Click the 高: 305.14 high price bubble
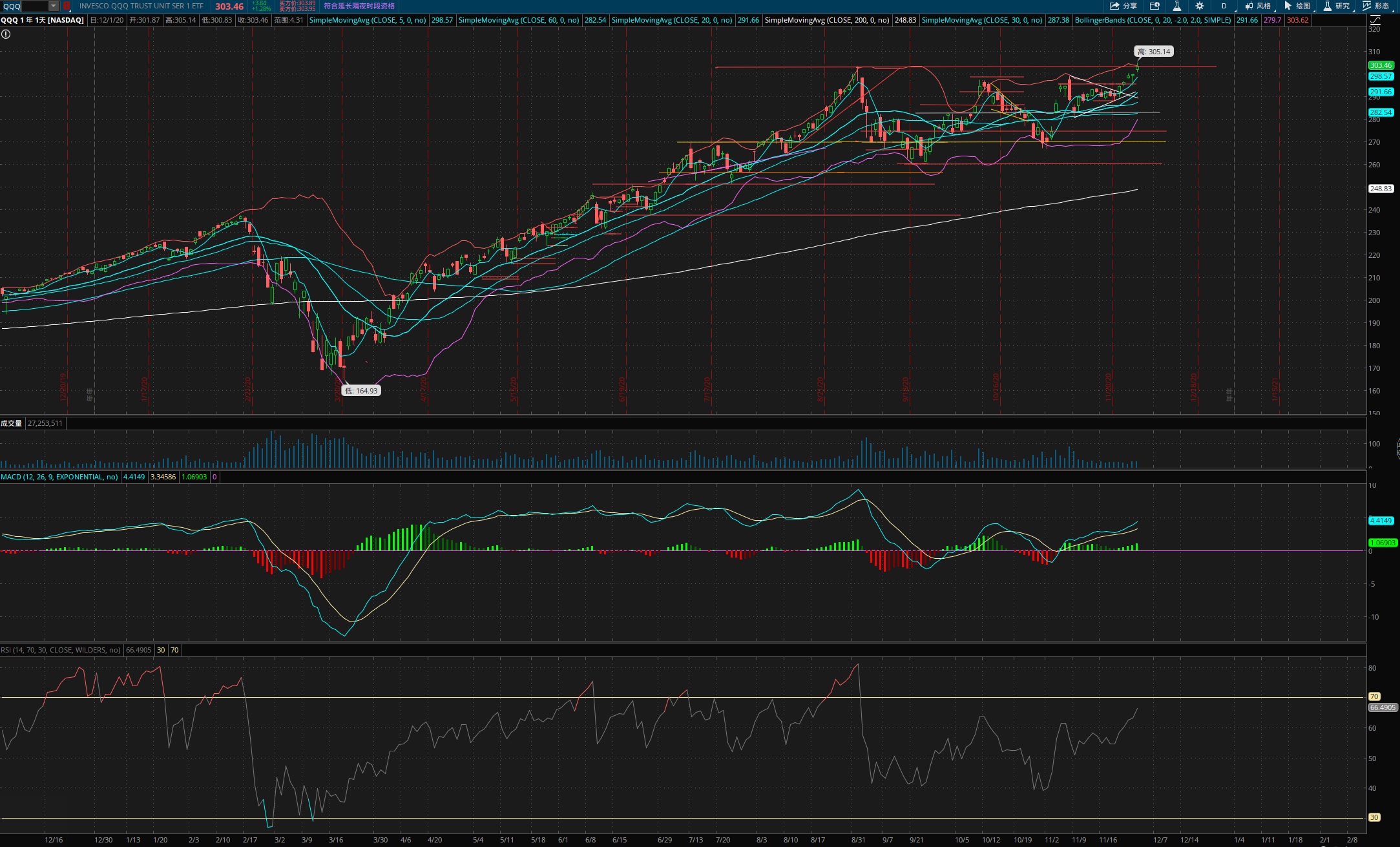 1154,52
